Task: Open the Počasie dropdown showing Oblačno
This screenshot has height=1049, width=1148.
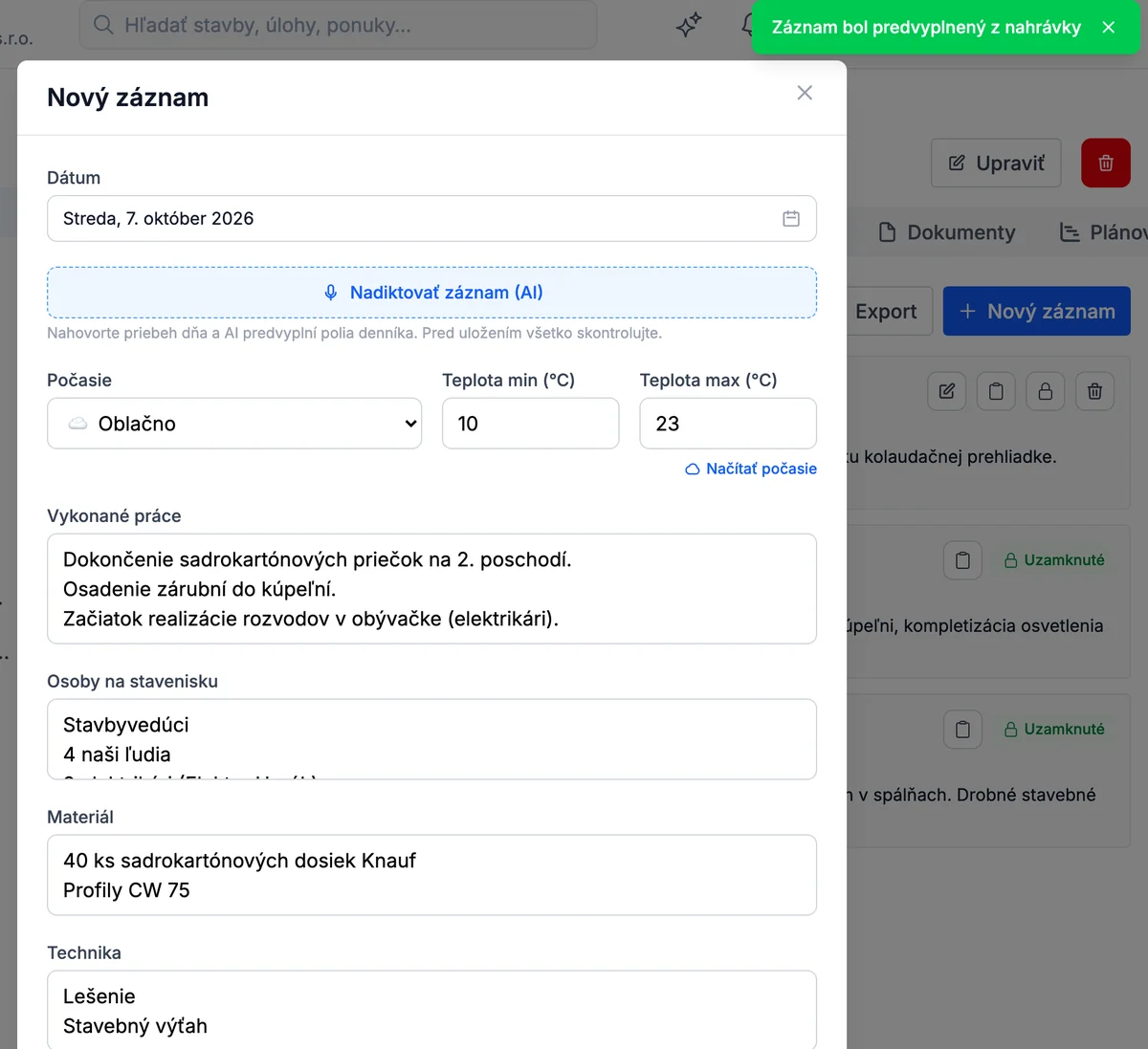Action: (234, 424)
